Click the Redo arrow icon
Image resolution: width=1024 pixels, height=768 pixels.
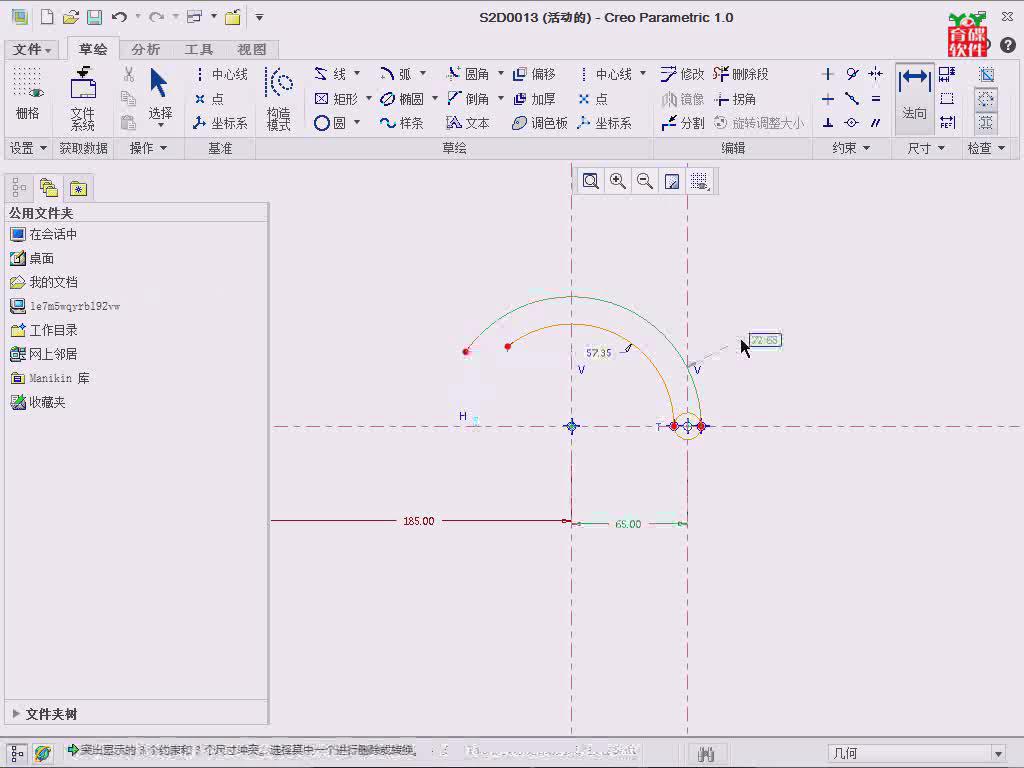(157, 17)
